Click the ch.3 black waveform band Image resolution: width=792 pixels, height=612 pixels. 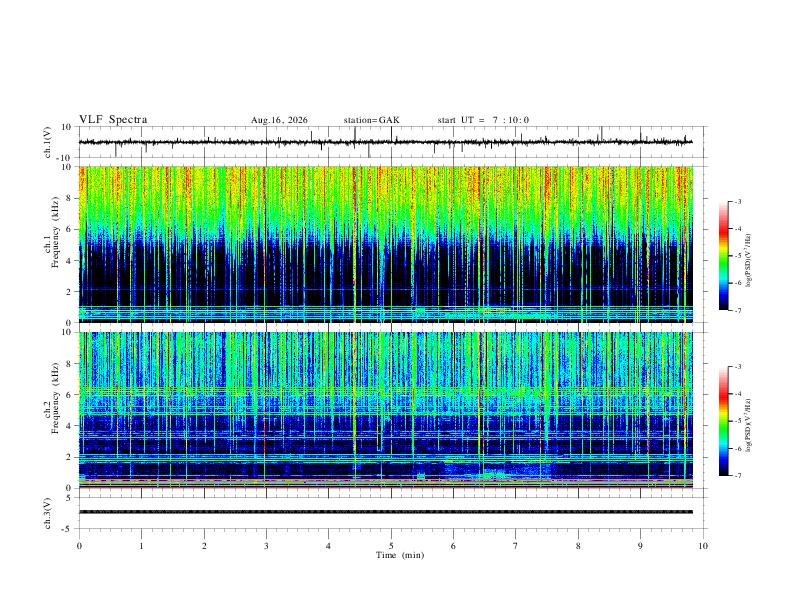(x=386, y=512)
